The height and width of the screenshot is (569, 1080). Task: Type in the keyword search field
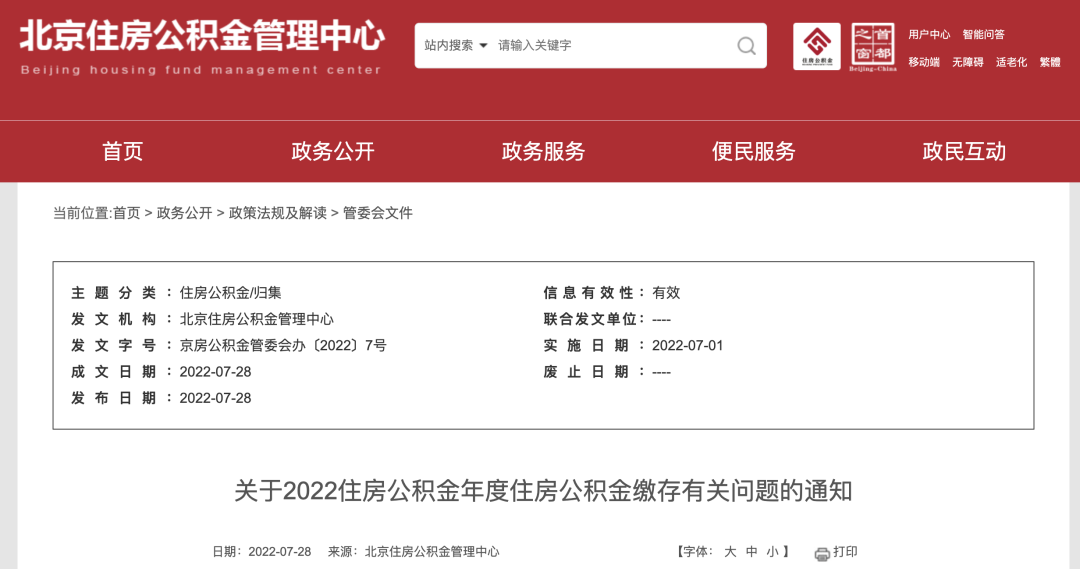[610, 46]
